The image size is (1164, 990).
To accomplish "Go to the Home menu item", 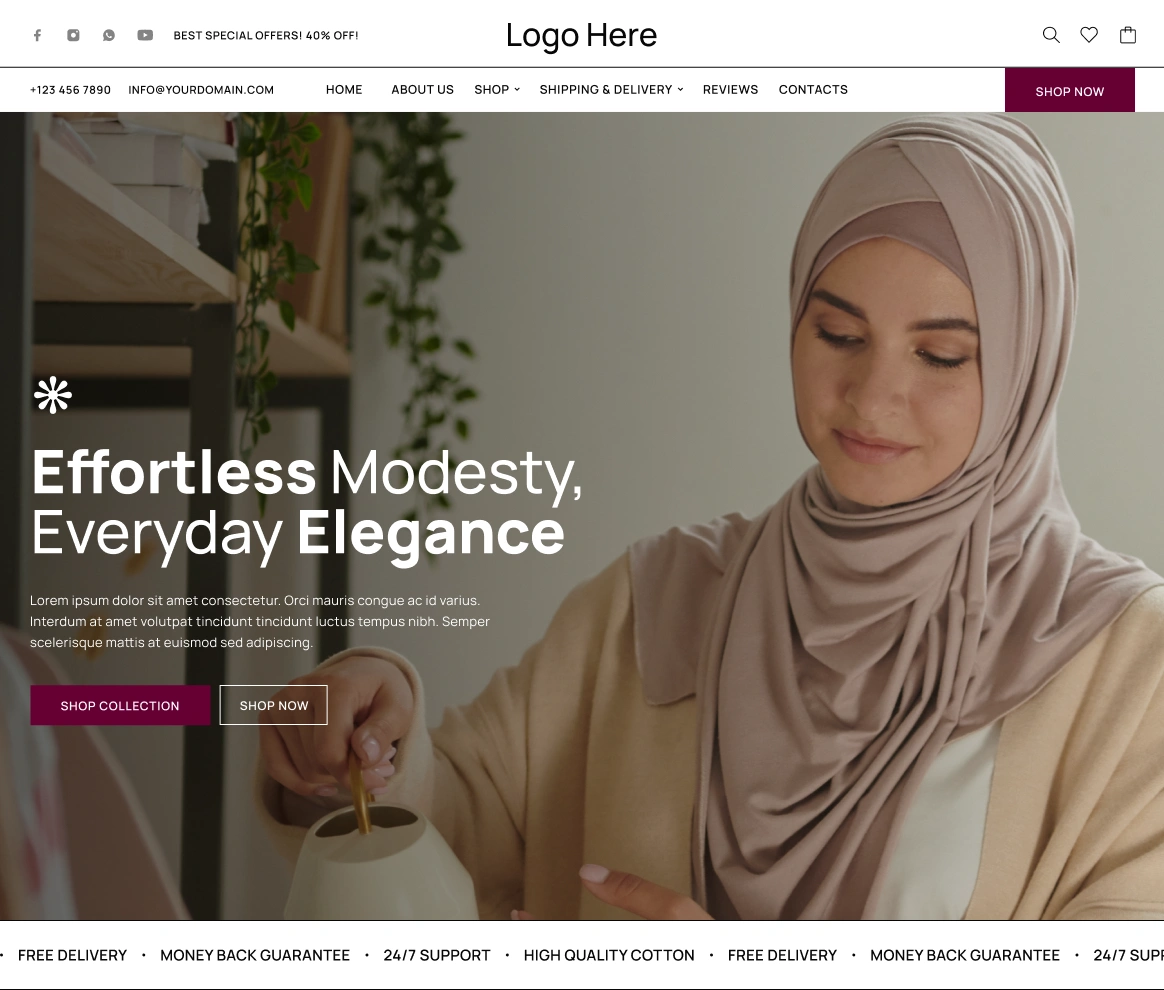I will (344, 90).
